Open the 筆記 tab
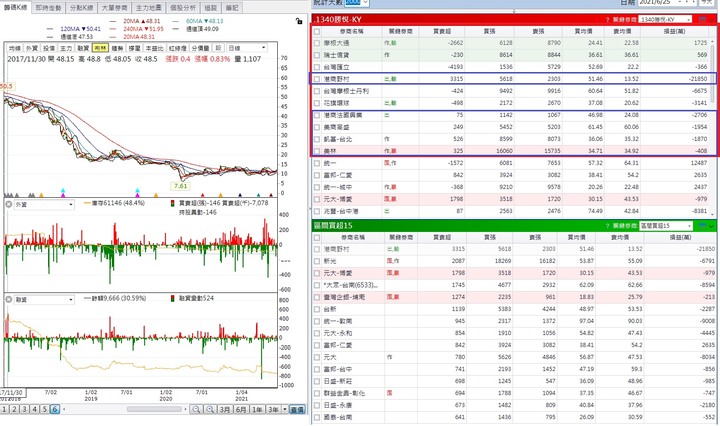This screenshot has width=720, height=426. point(232,7)
